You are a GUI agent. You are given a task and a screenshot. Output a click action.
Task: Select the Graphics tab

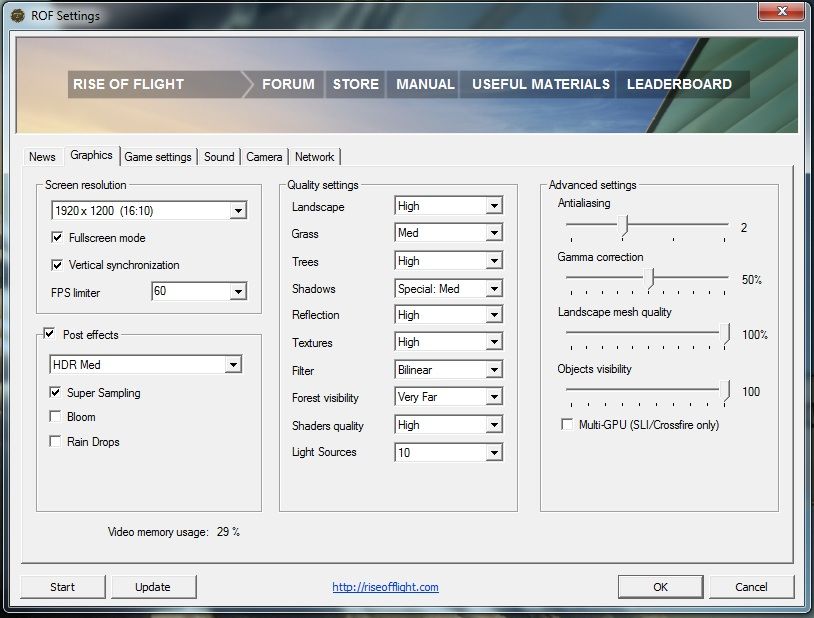point(91,155)
